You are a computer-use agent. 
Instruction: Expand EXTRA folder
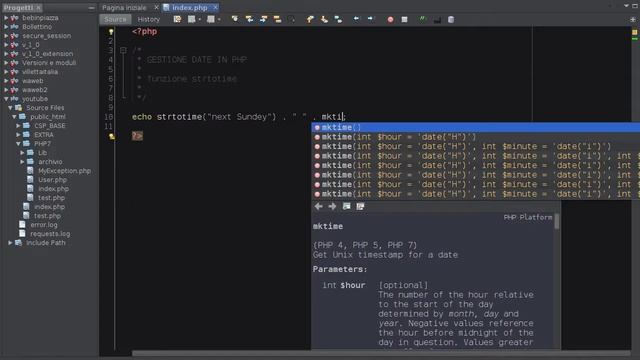coord(18,135)
